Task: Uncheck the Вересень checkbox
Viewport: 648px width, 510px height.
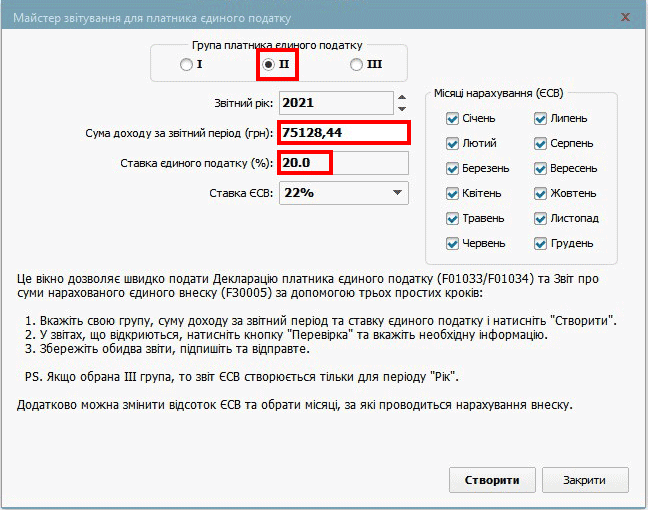Action: pos(540,169)
